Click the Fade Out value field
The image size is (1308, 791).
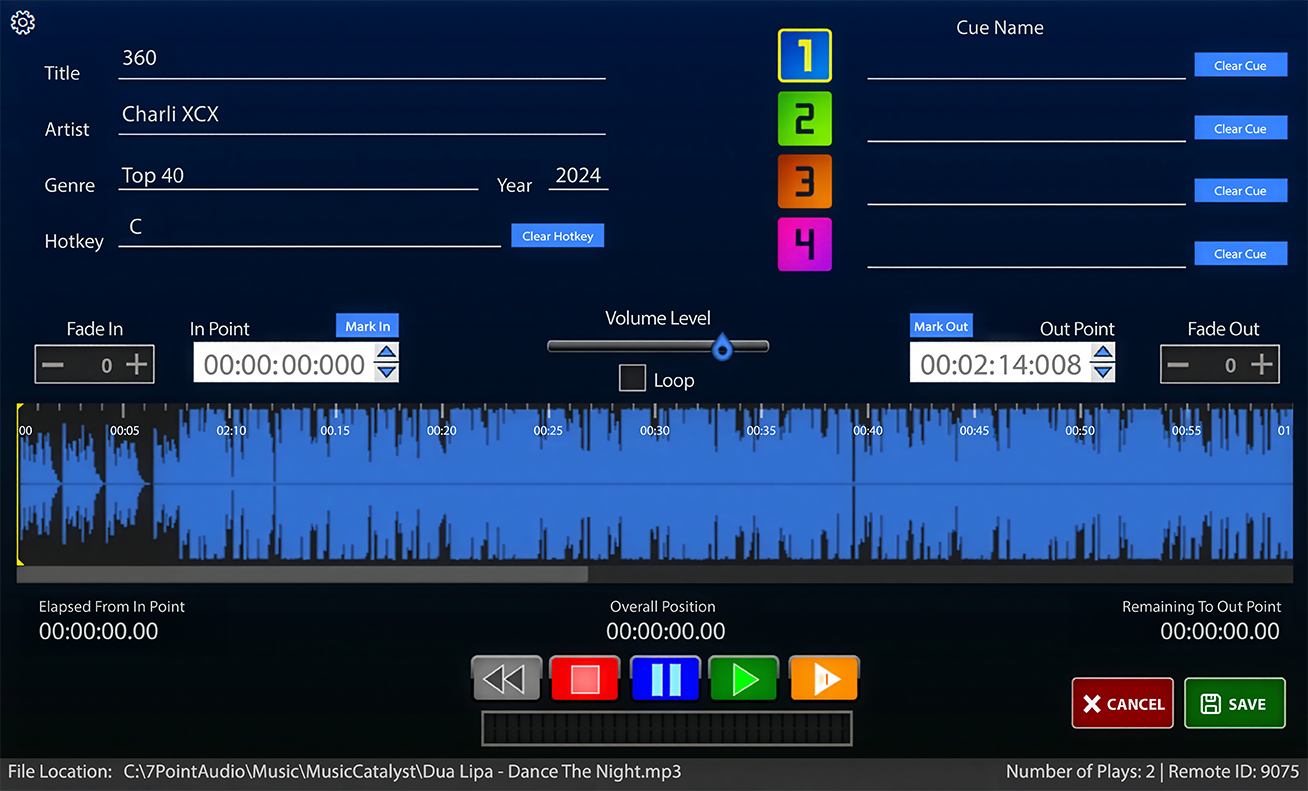pyautogui.click(x=1230, y=366)
